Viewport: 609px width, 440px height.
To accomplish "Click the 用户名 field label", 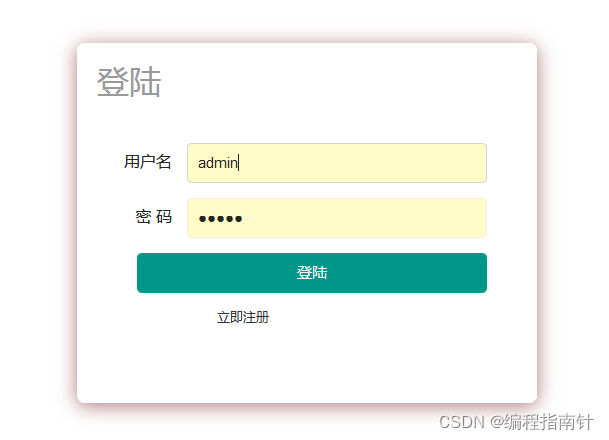I will click(148, 162).
